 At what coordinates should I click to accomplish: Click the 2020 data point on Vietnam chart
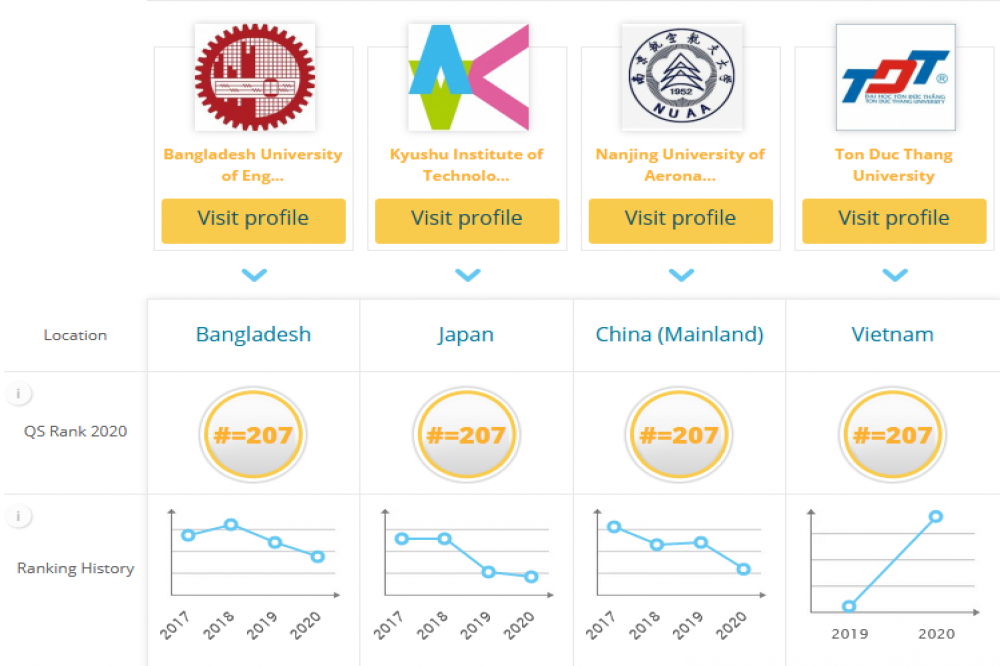(936, 516)
